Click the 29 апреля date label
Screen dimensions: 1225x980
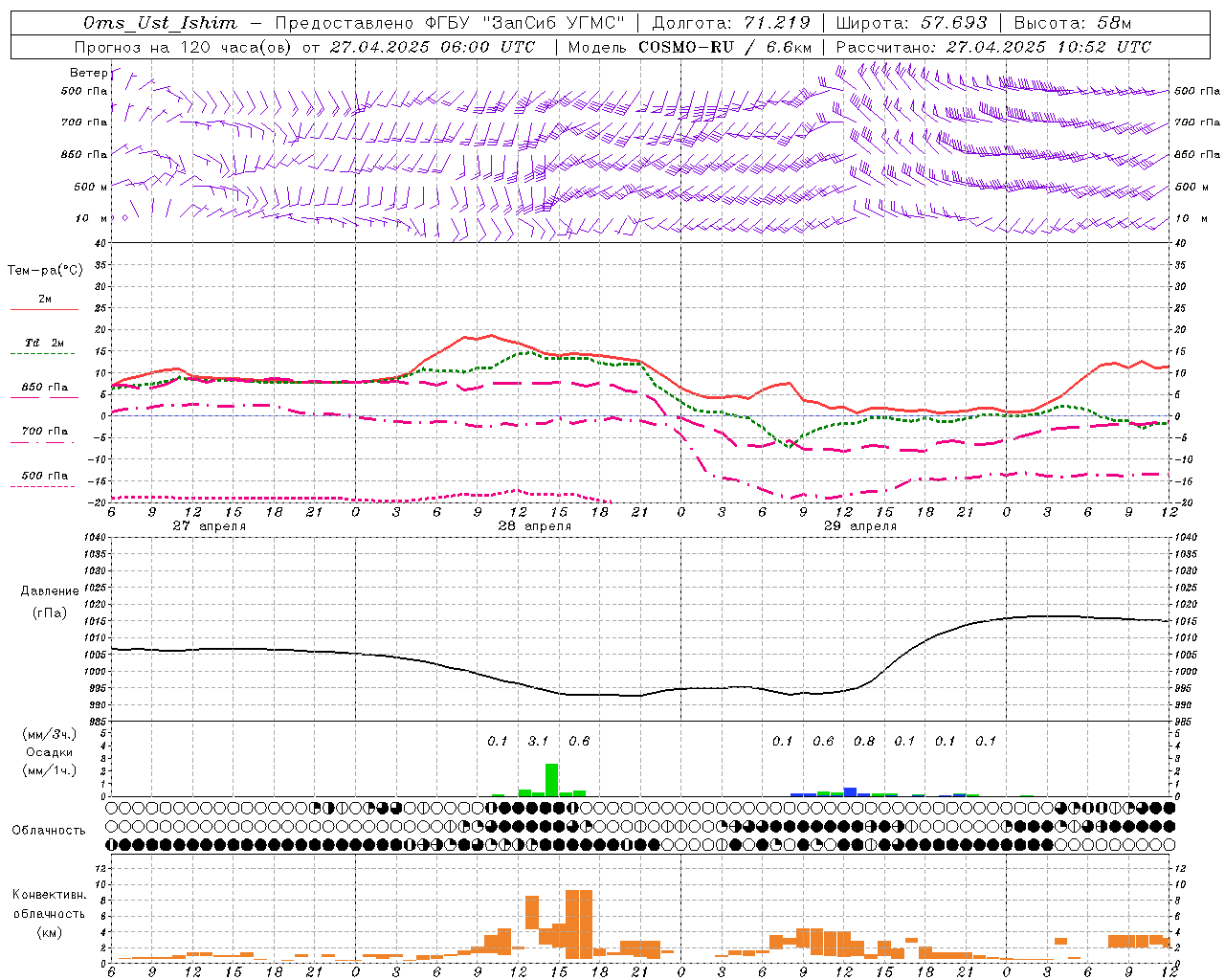coord(859,526)
